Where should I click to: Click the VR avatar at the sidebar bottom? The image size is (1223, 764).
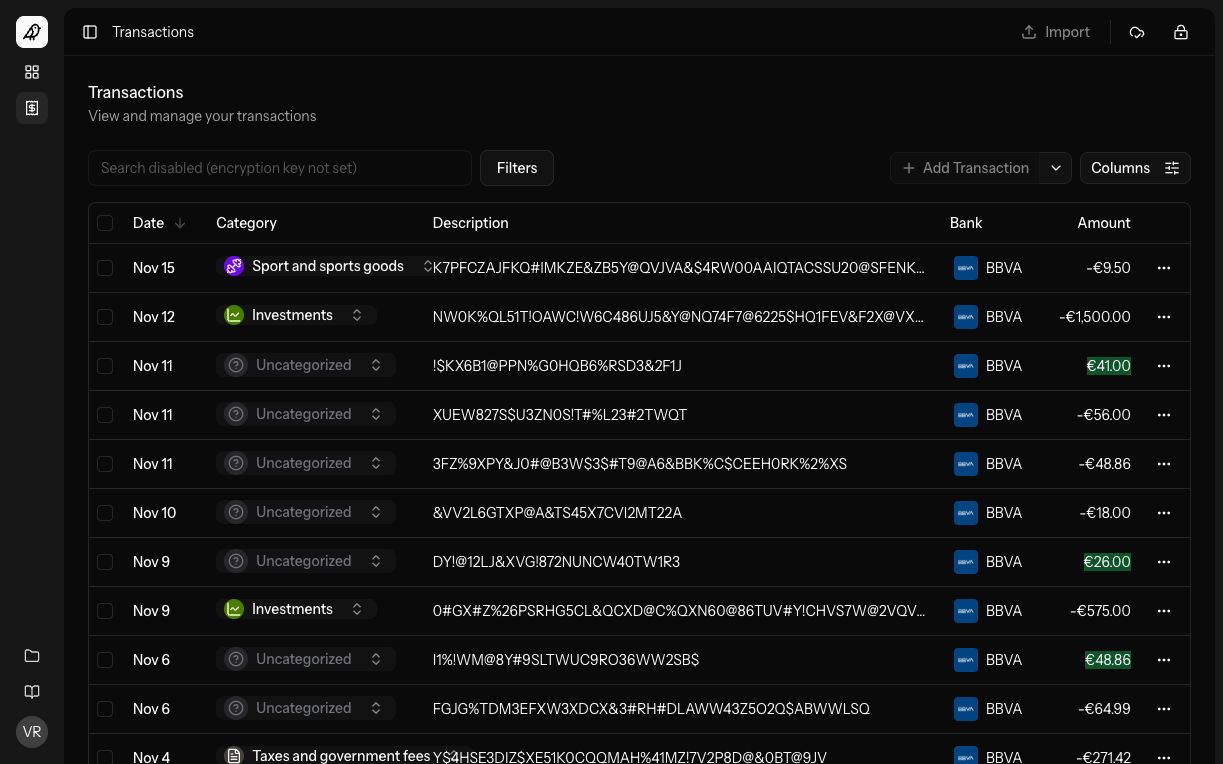[31, 731]
